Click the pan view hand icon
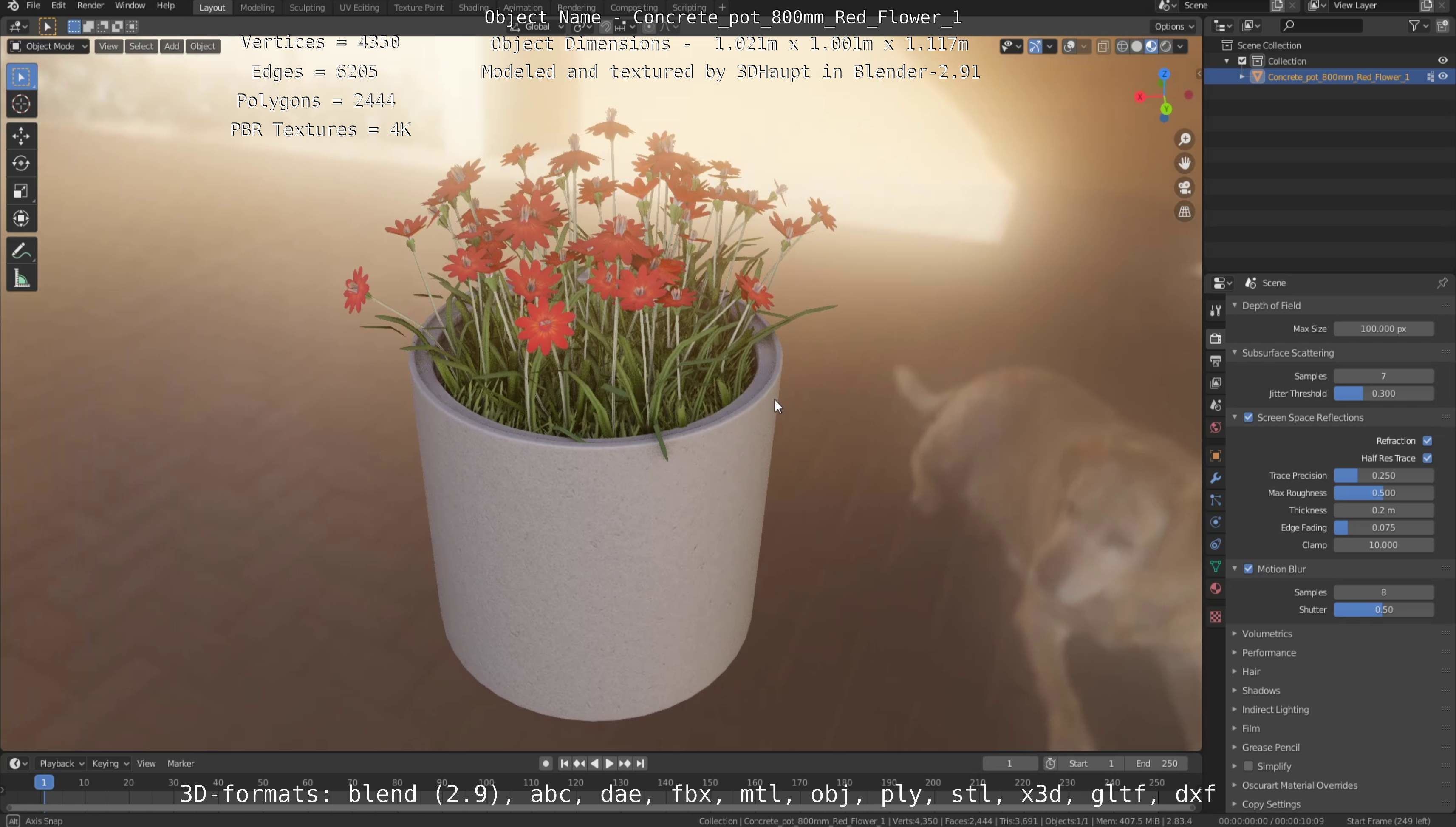Viewport: 1456px width, 827px height. coord(1185,164)
